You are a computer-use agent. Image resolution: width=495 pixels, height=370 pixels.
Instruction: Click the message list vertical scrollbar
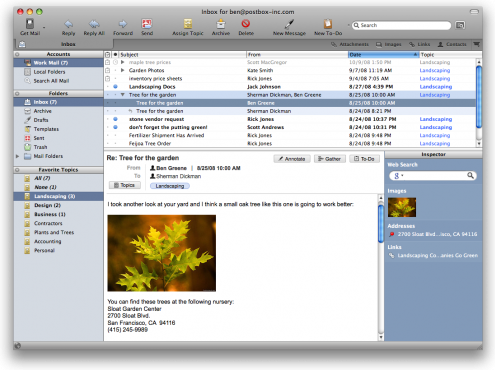pyautogui.click(x=479, y=102)
